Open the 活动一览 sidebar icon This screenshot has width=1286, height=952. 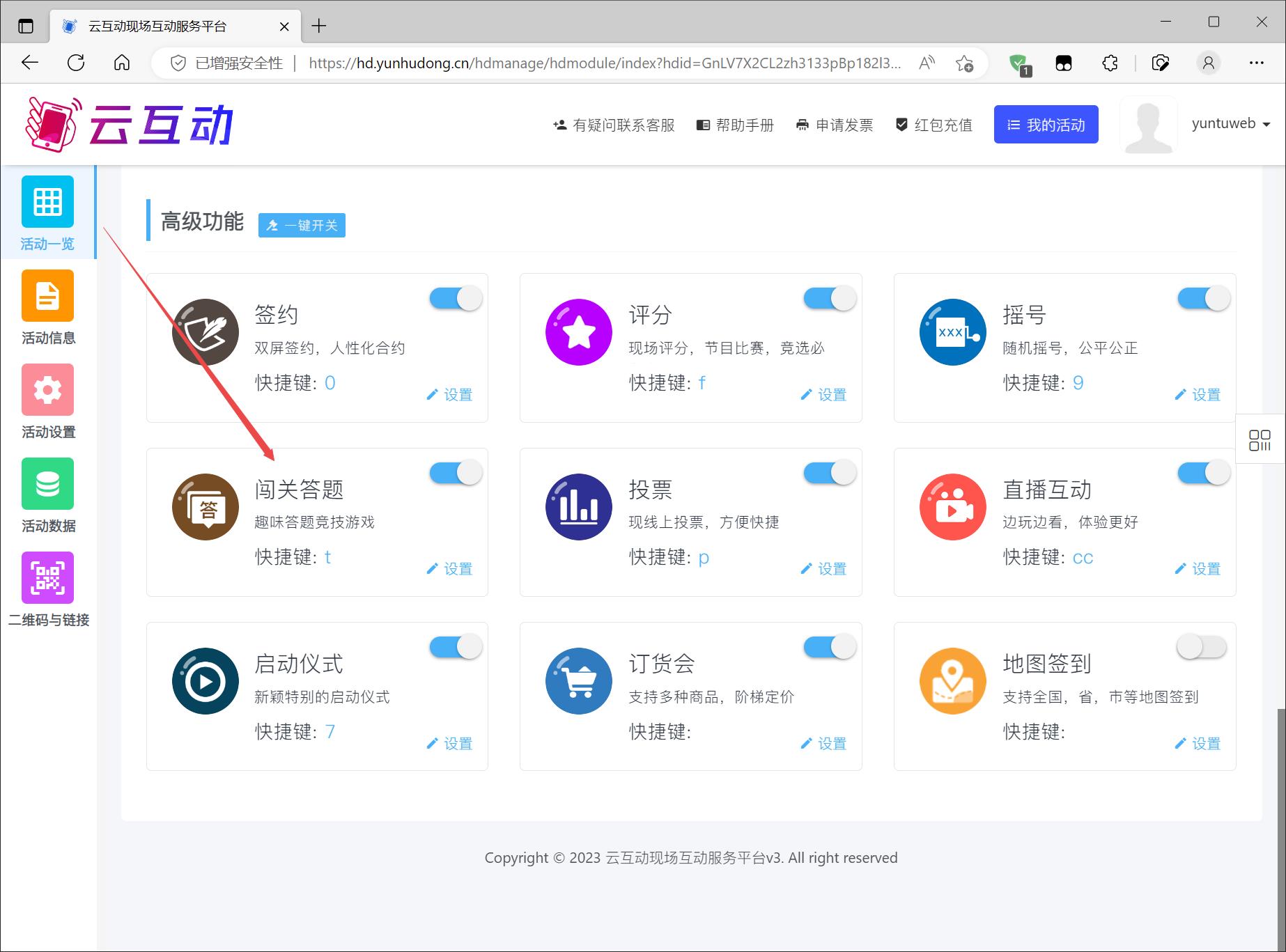[47, 202]
